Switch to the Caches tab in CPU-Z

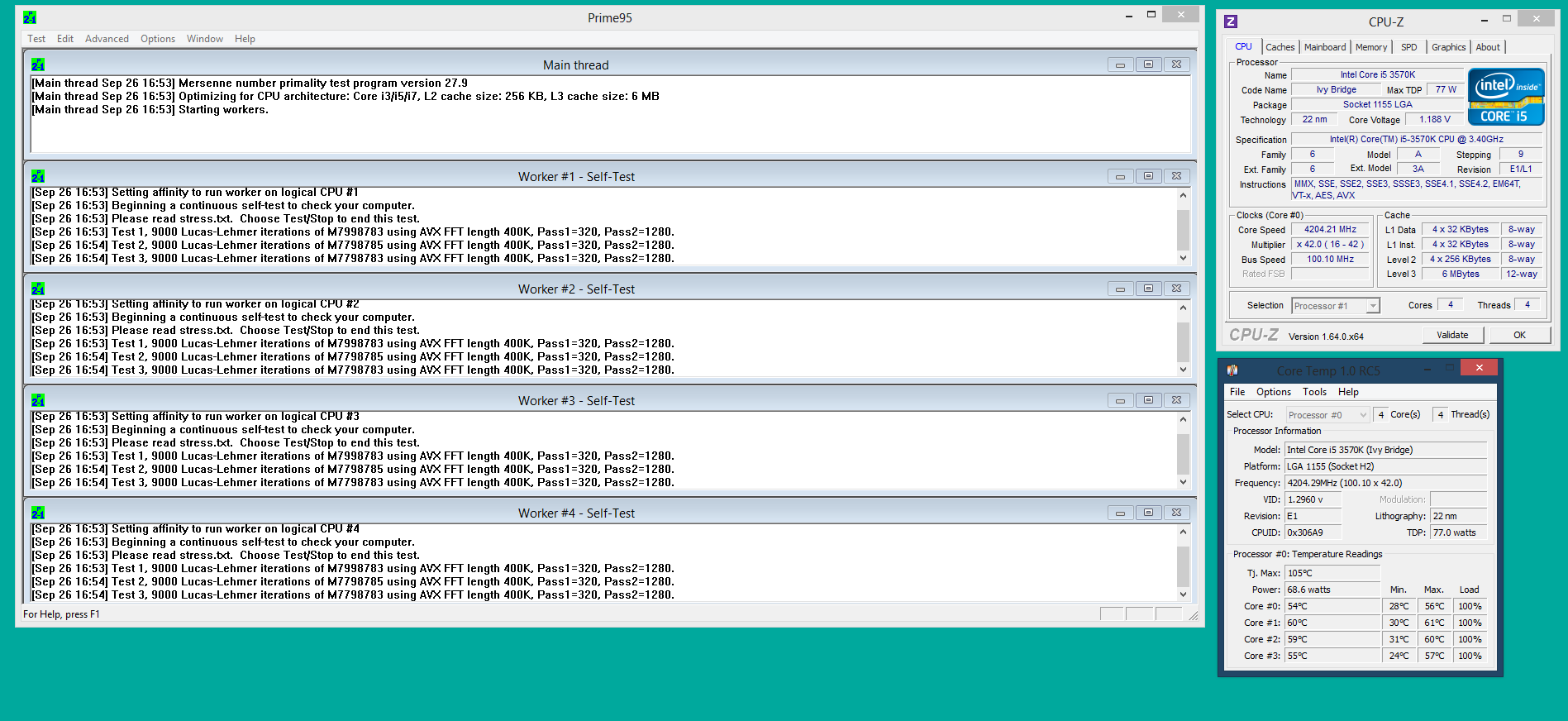coord(1280,47)
